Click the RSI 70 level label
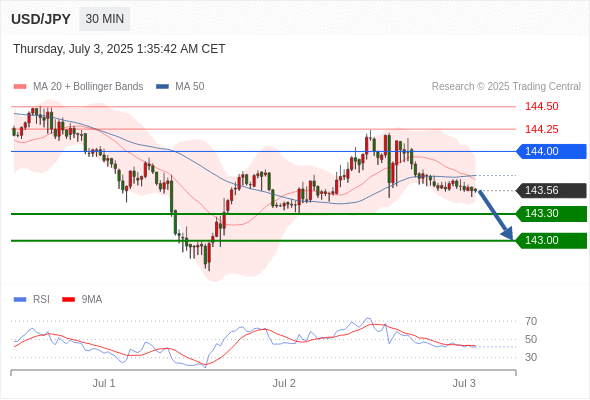The image size is (590, 400). [x=531, y=321]
